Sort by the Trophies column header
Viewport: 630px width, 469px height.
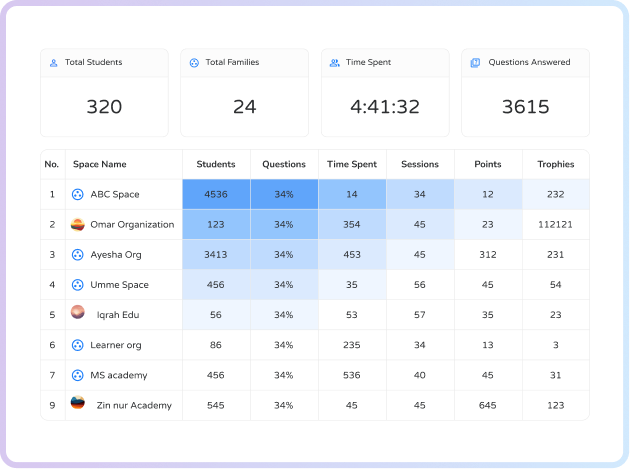(x=555, y=164)
